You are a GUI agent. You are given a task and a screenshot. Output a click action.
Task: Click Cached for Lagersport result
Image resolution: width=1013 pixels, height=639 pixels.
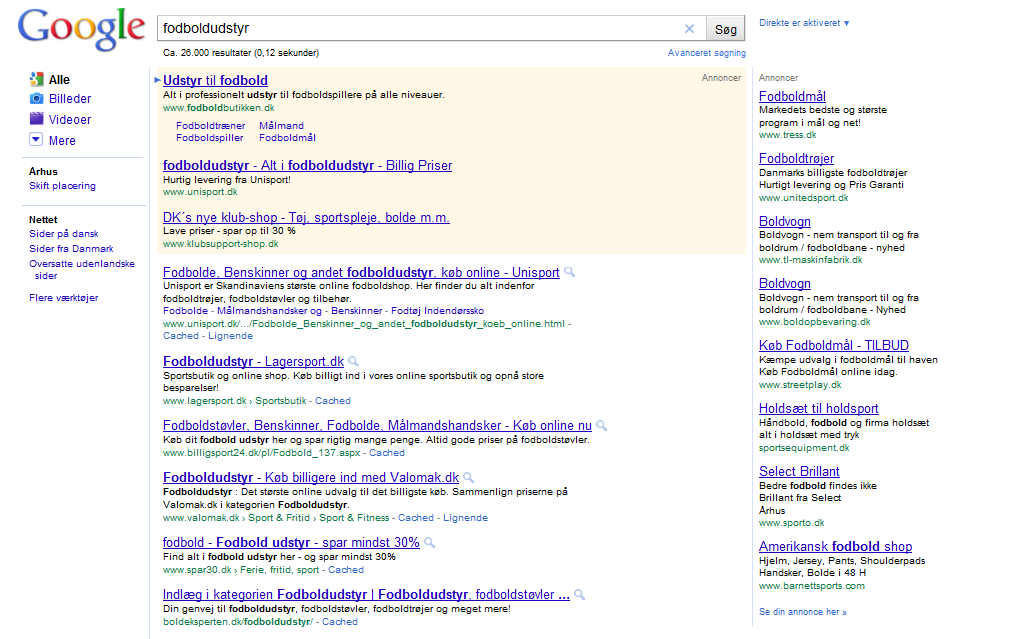tap(333, 401)
